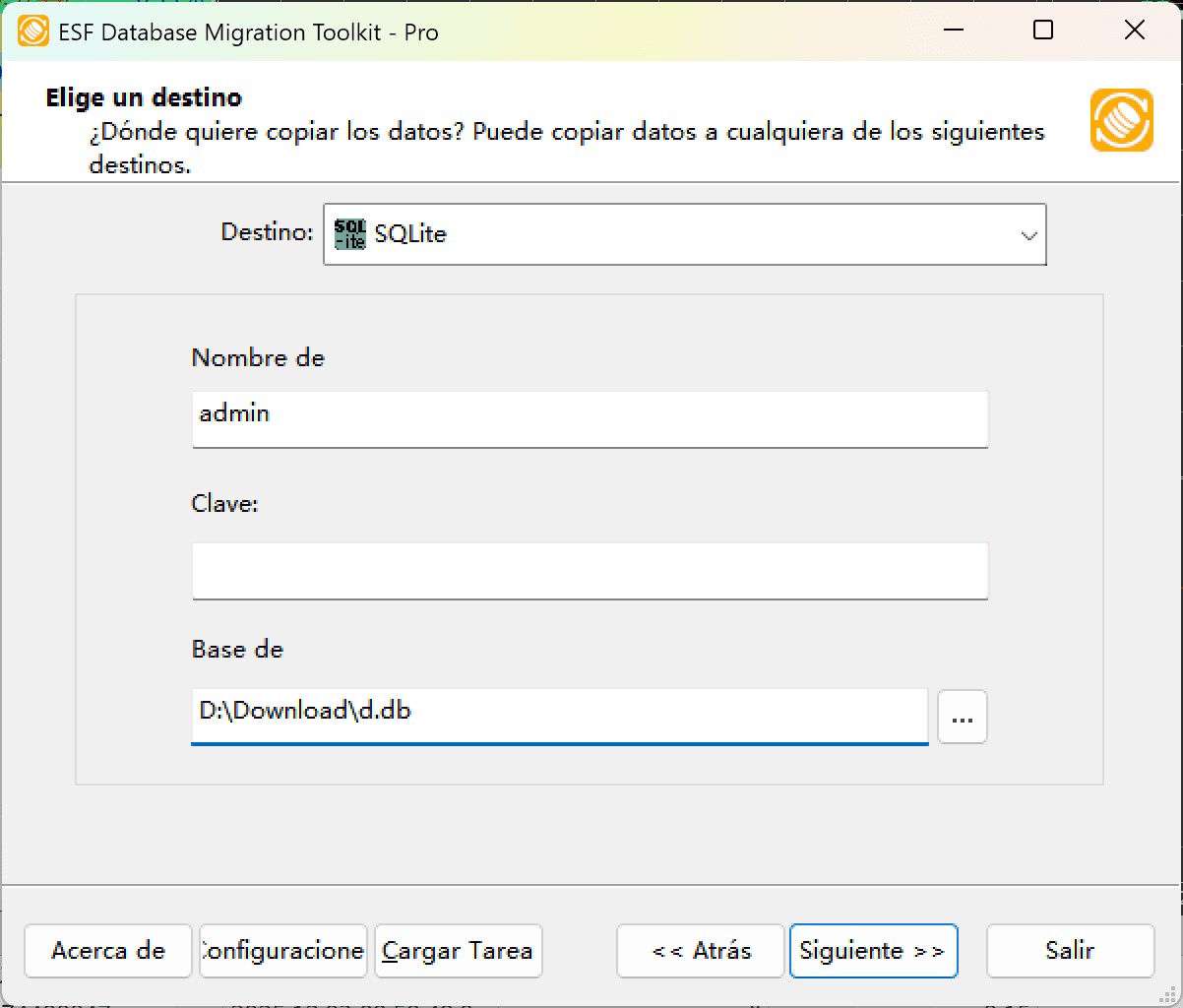Click the Base de path label
1183x1008 pixels.
237,650
